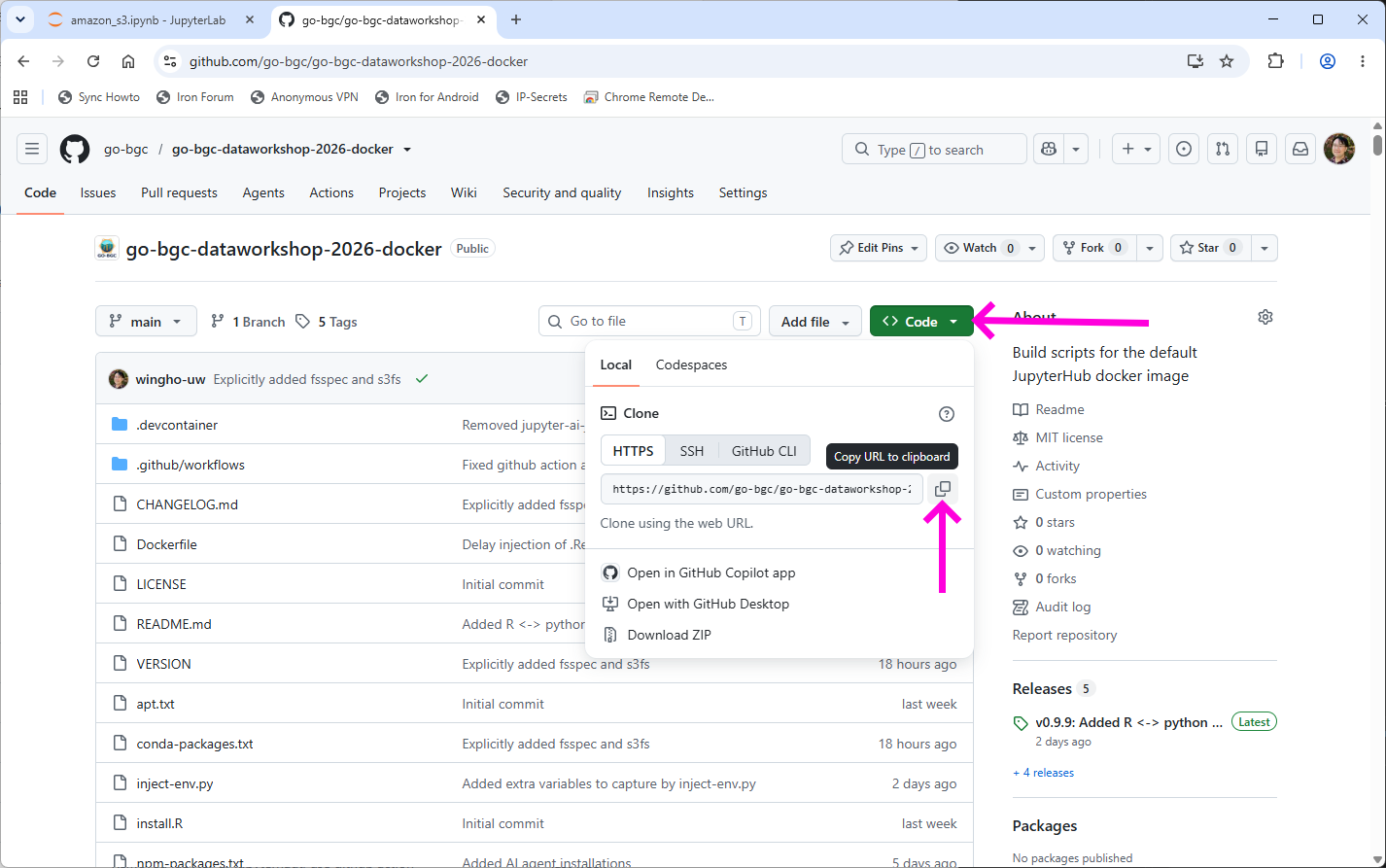The height and width of the screenshot is (868, 1386).
Task: Choose Open with GitHub Desktop
Action: coord(708,604)
